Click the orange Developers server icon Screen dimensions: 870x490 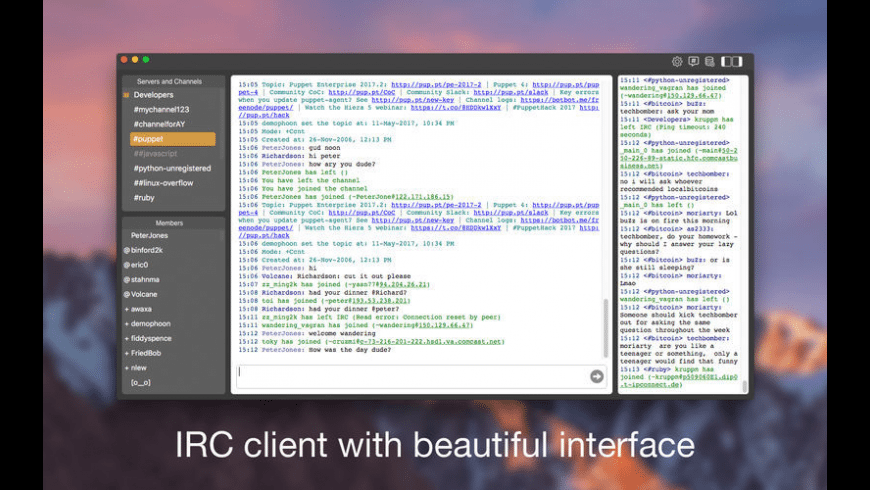[126, 95]
